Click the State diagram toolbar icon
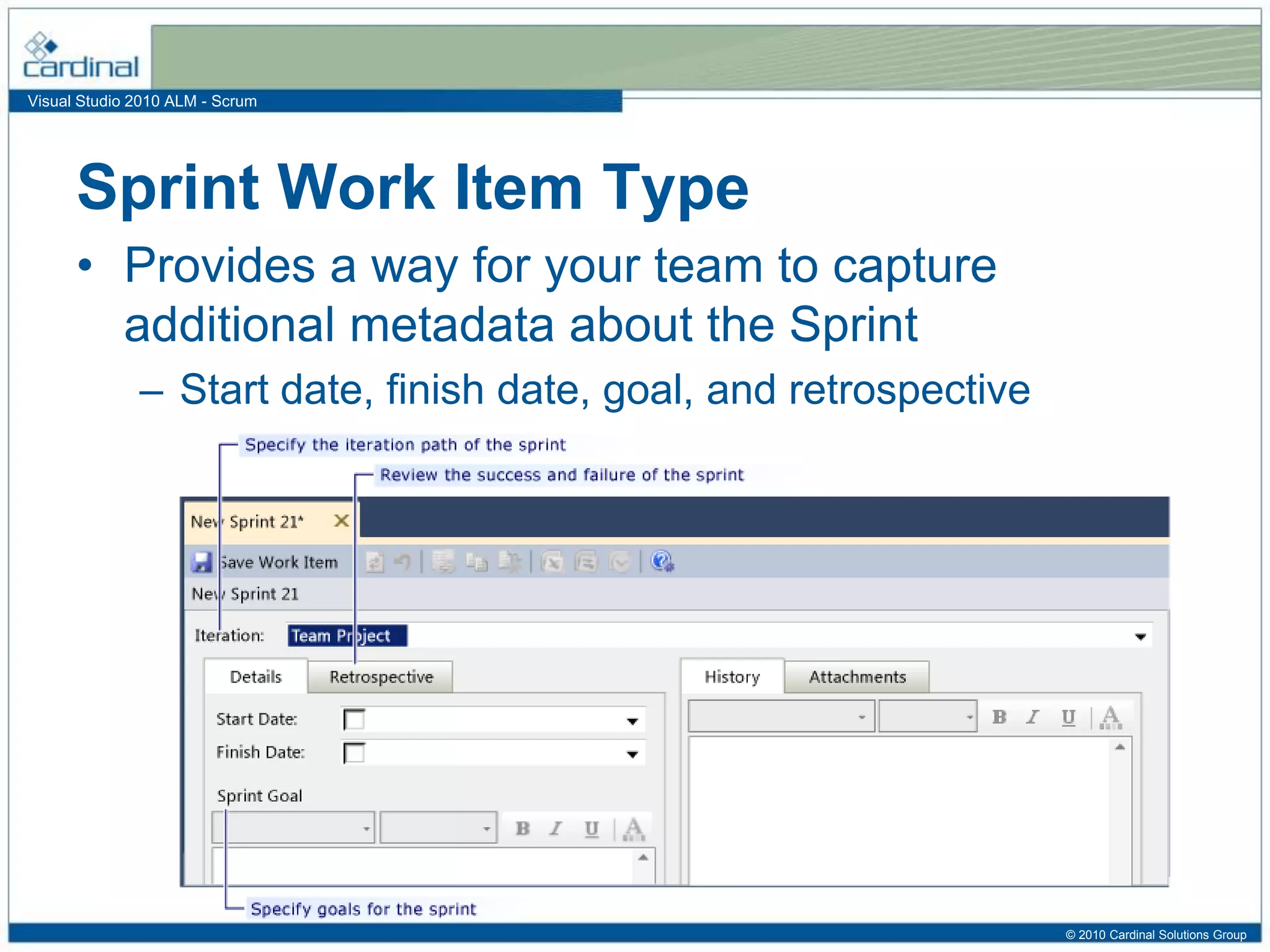This screenshot has width=1270, height=952. click(x=620, y=562)
